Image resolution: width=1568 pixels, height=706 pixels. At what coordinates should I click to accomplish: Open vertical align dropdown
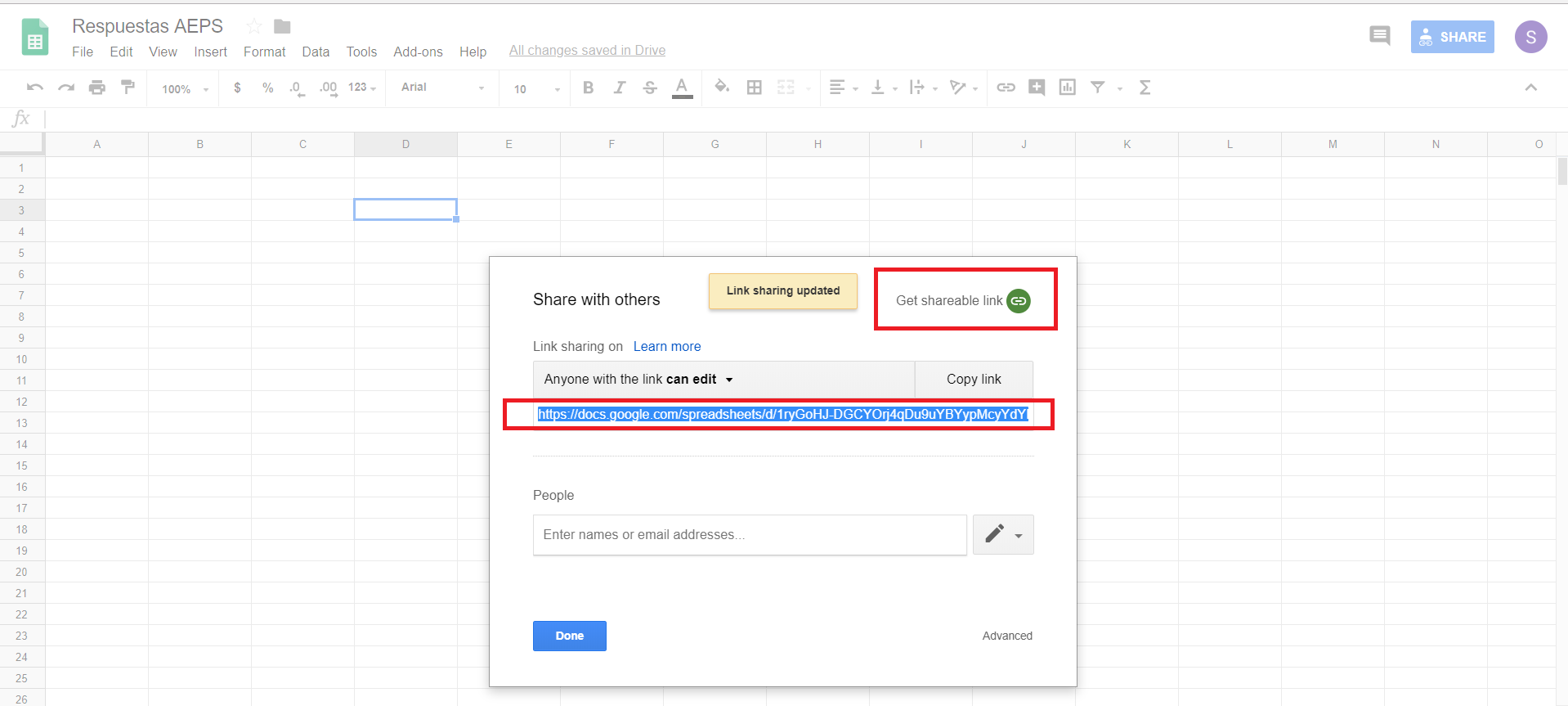[x=884, y=88]
